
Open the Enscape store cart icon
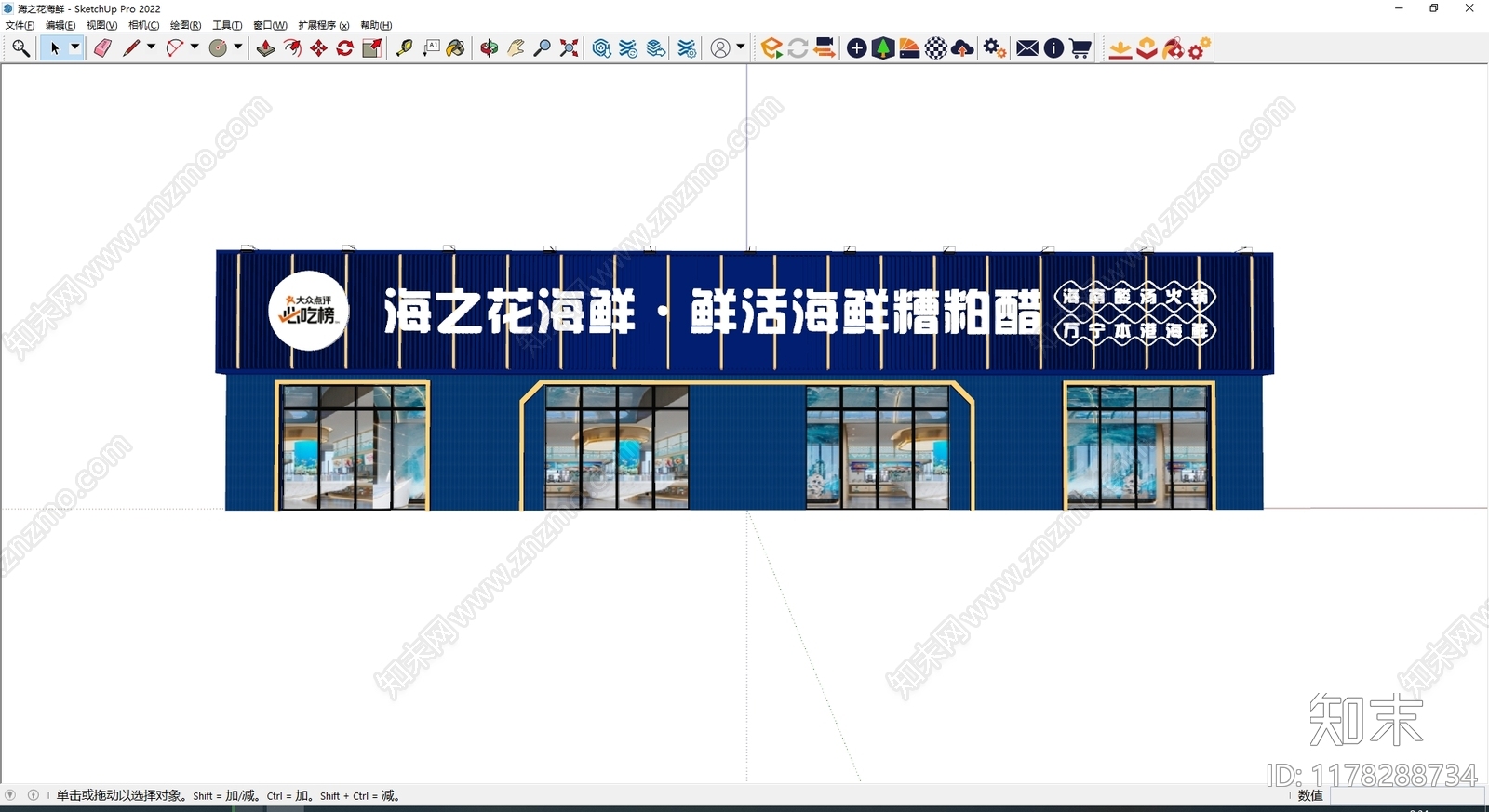pos(1080,48)
